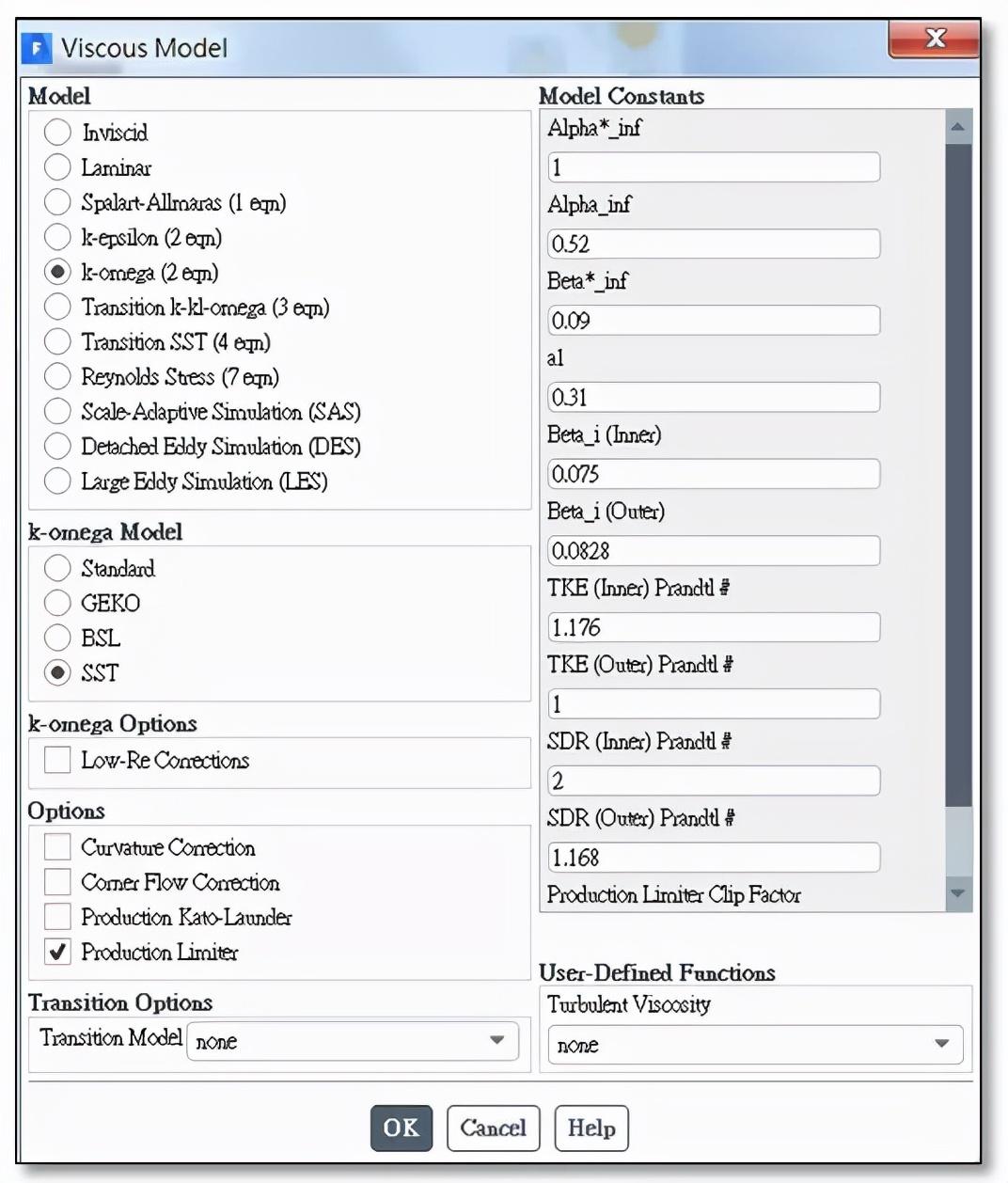Screen dimensions: 1008x1183
Task: Switch k-omega model to GEKO
Action: 57,603
